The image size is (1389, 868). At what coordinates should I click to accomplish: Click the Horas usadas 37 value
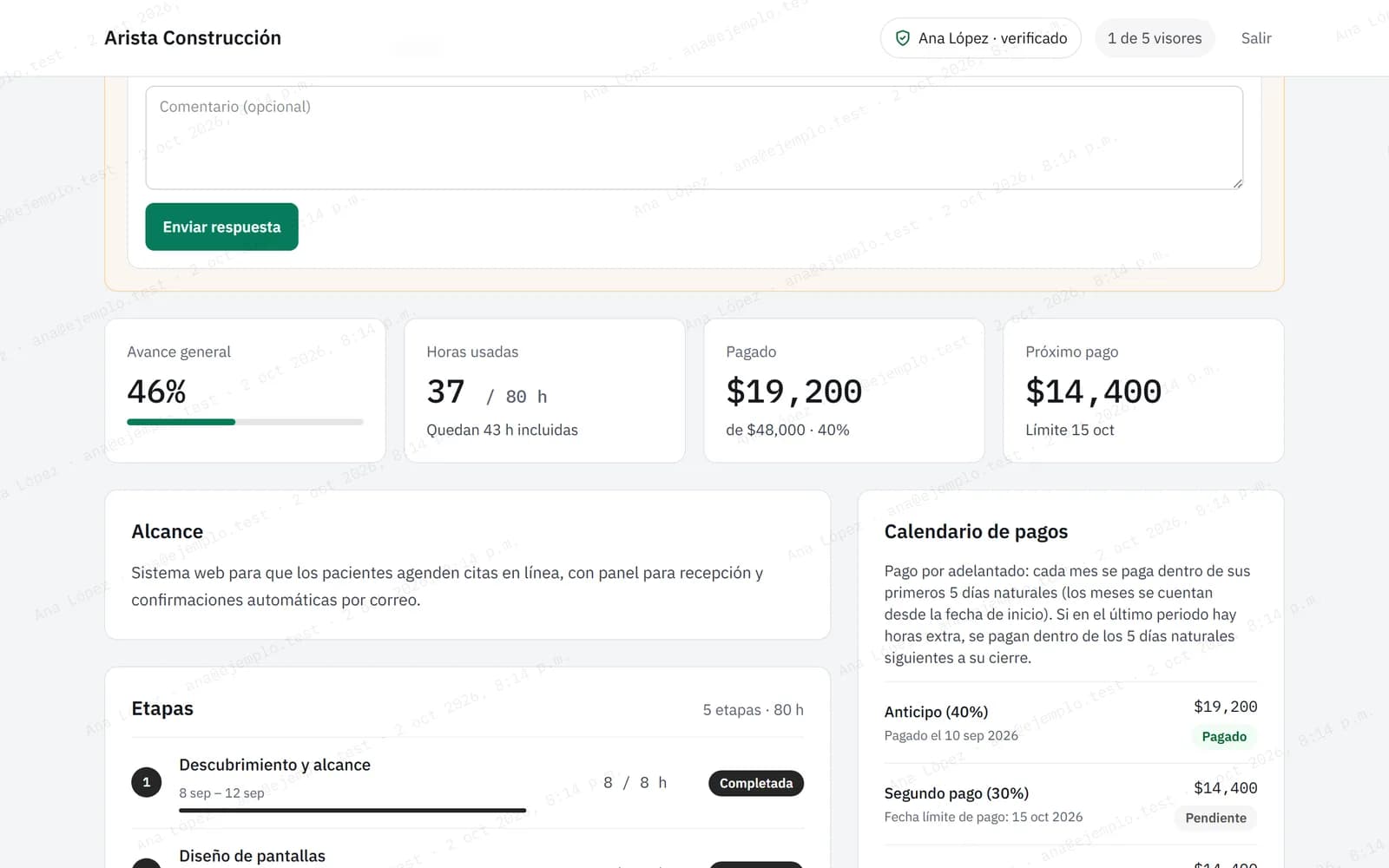tap(445, 391)
